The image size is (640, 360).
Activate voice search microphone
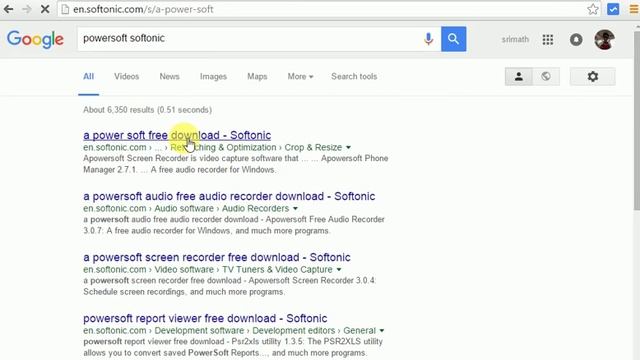428,39
